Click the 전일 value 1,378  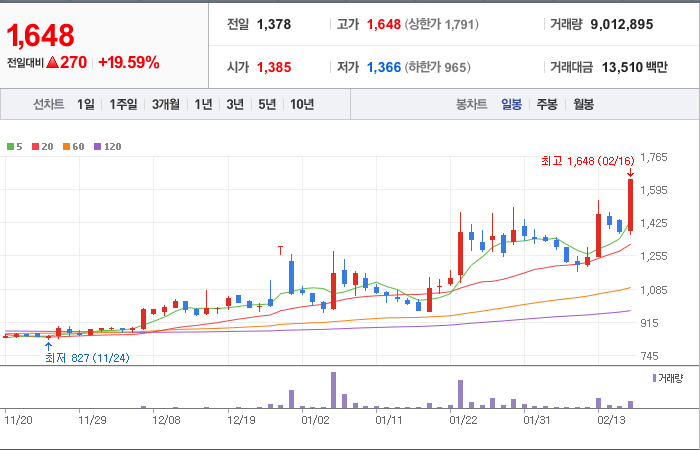(274, 24)
